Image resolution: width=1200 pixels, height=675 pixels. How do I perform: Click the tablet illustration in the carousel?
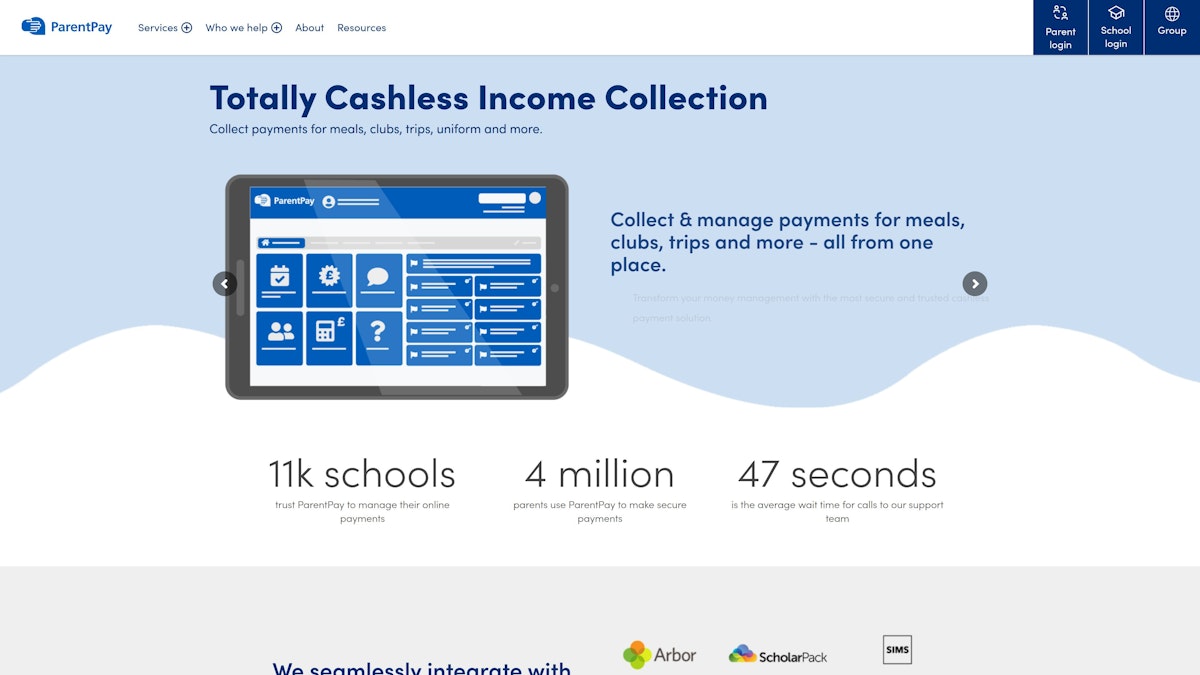(397, 287)
